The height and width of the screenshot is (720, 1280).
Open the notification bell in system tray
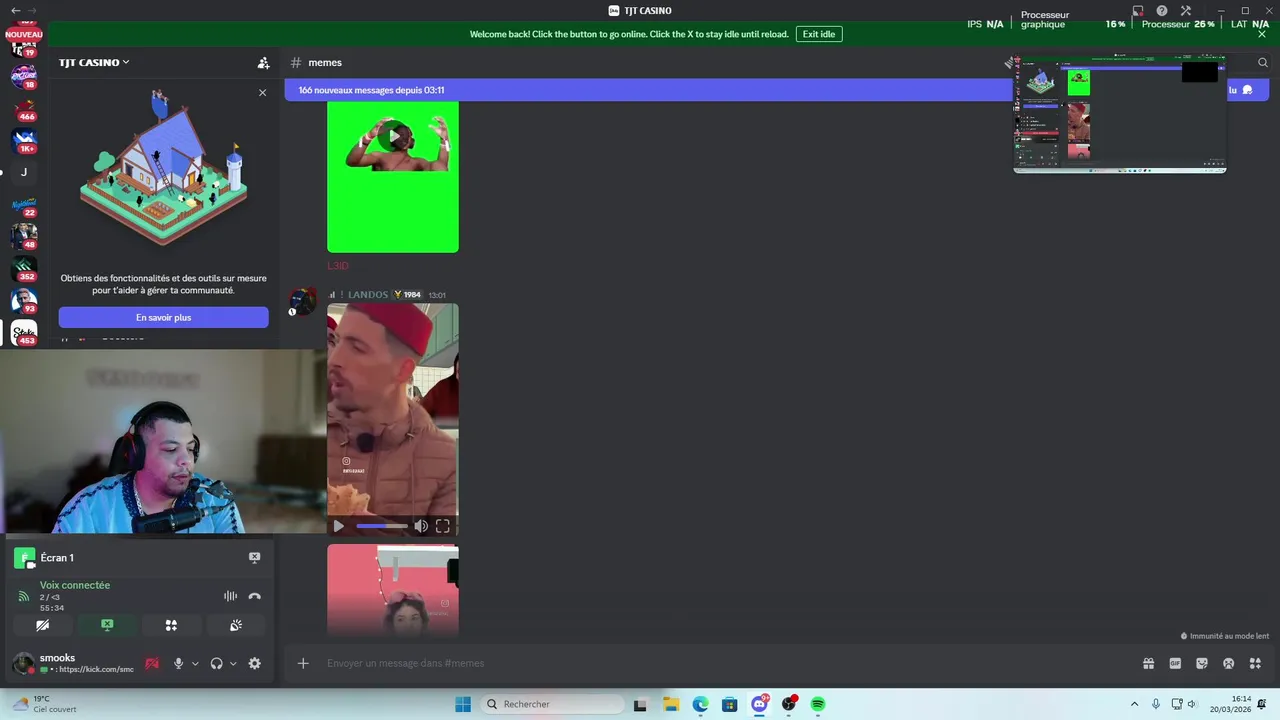tap(1263, 704)
